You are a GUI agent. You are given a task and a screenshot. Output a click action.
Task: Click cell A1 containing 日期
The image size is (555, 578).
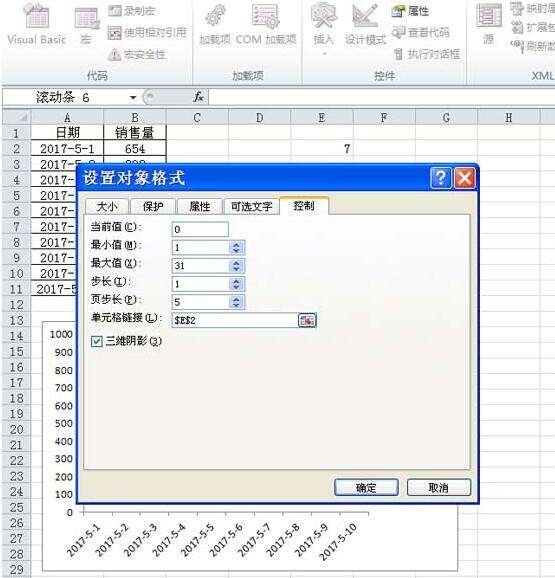[67, 133]
